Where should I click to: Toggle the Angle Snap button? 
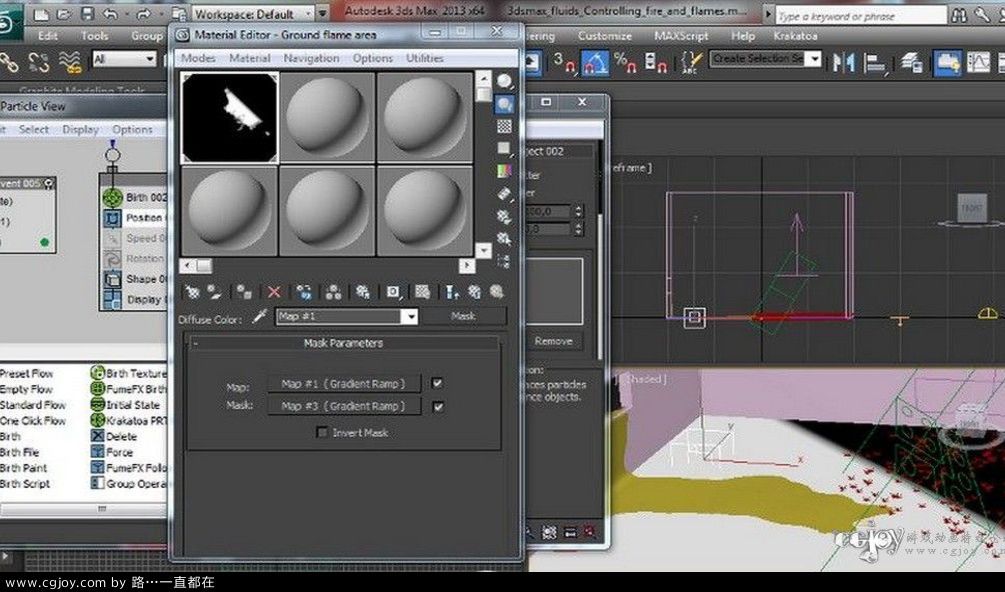coord(594,62)
